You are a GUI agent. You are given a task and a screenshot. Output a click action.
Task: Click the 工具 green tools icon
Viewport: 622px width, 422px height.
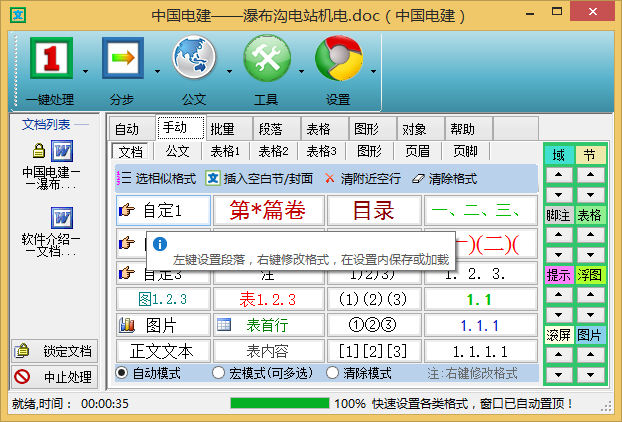(x=267, y=58)
